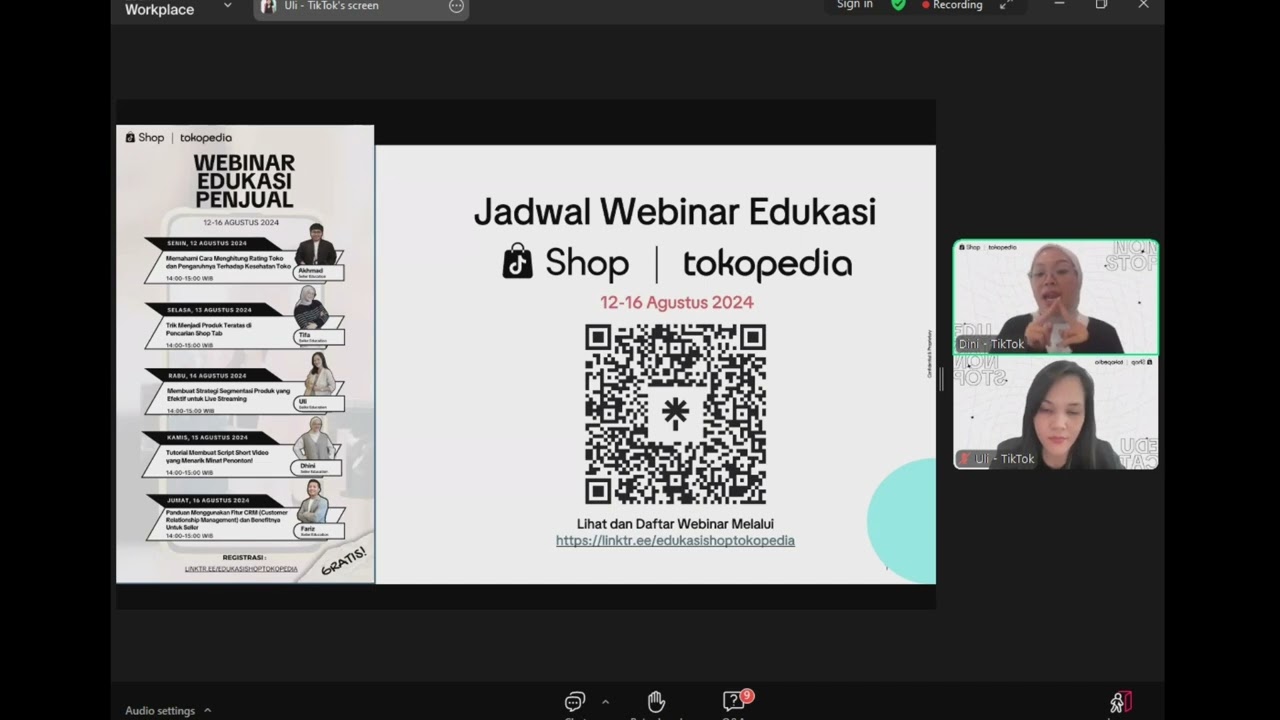Click the Raise hand icon
This screenshot has width=1280, height=720.
(656, 702)
